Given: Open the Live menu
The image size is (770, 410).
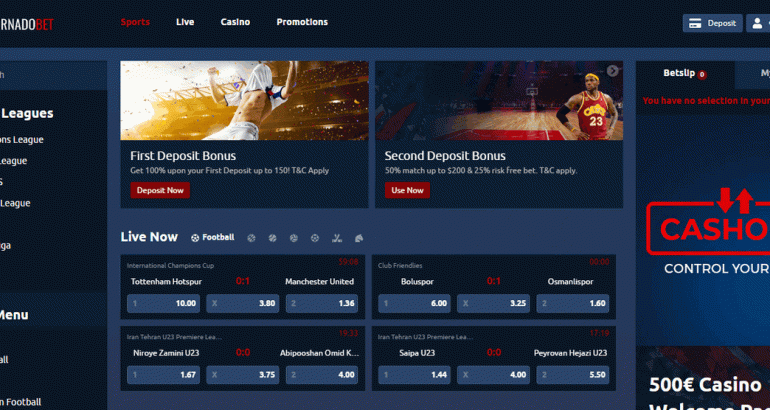Looking at the screenshot, I should 185,22.
